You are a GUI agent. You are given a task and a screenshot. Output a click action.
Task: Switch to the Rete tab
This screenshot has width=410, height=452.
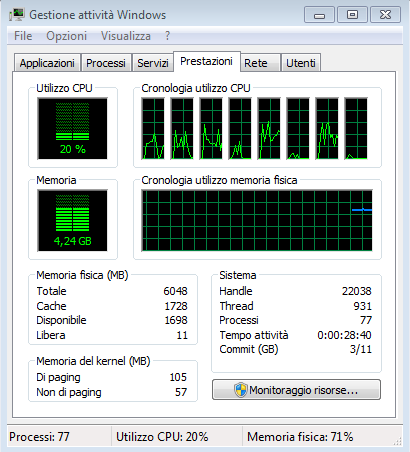pyautogui.click(x=260, y=63)
